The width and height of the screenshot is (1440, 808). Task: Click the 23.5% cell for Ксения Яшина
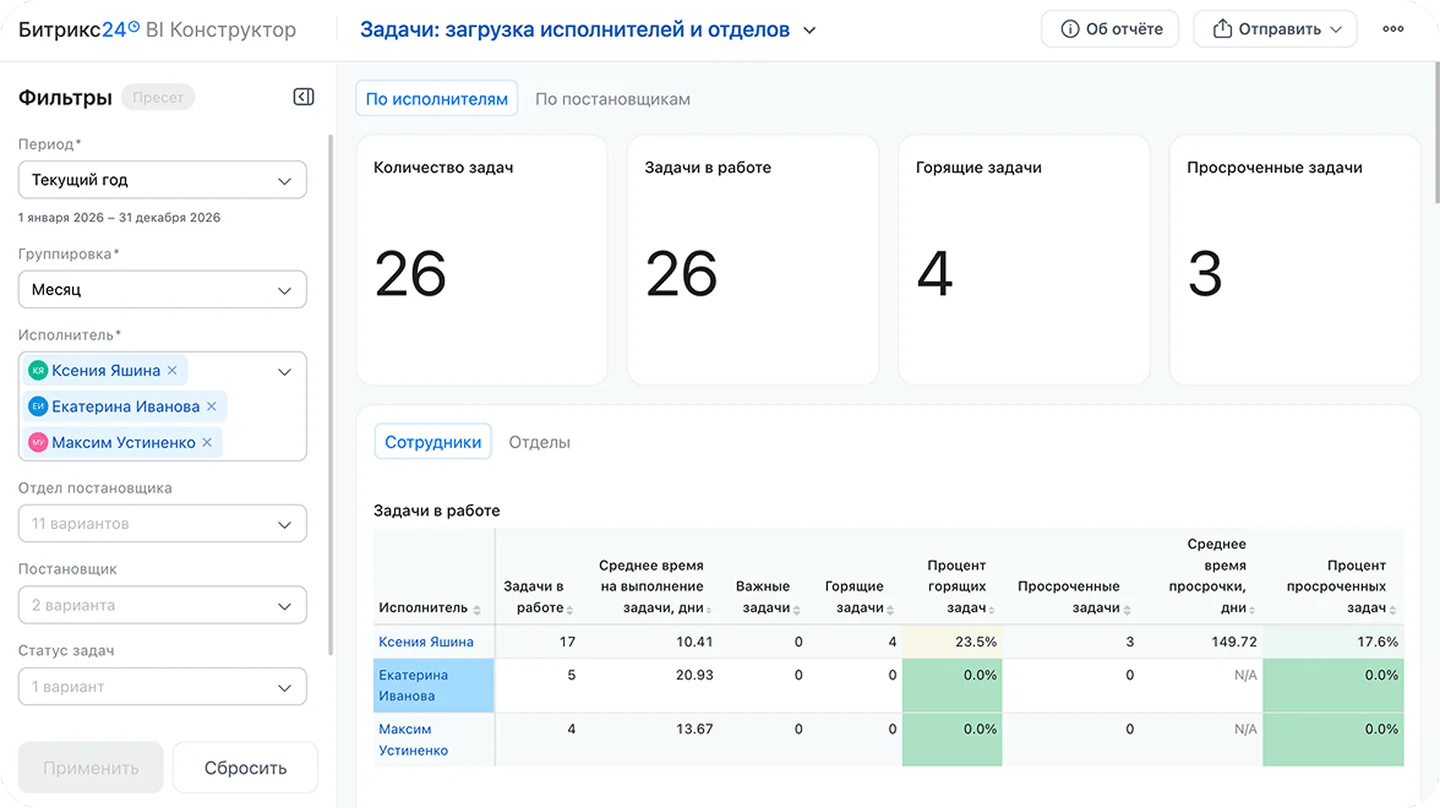tap(952, 642)
